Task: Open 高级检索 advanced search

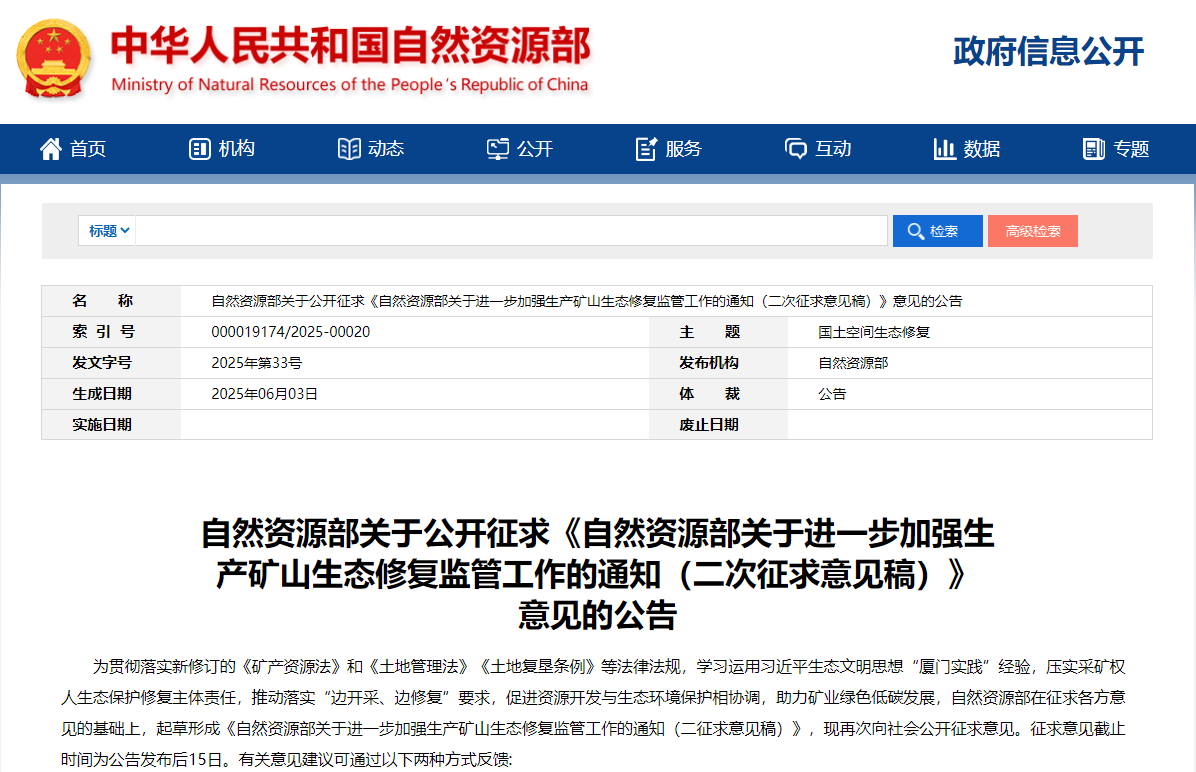Action: 1032,231
